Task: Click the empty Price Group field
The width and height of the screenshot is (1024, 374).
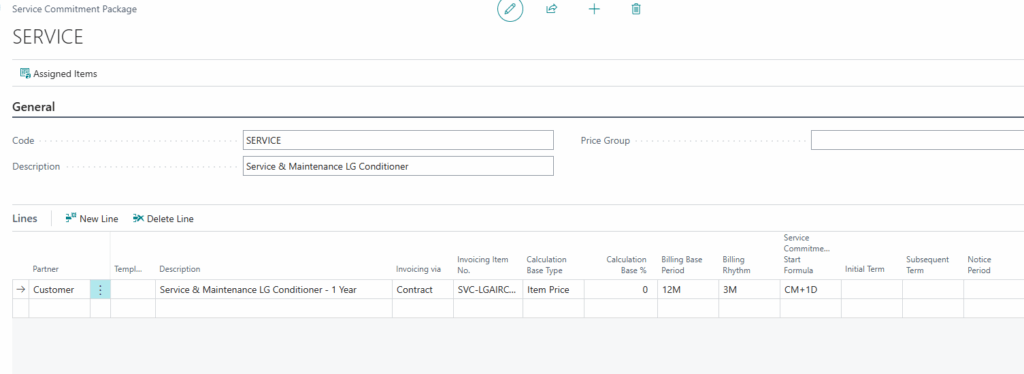Action: [x=917, y=140]
